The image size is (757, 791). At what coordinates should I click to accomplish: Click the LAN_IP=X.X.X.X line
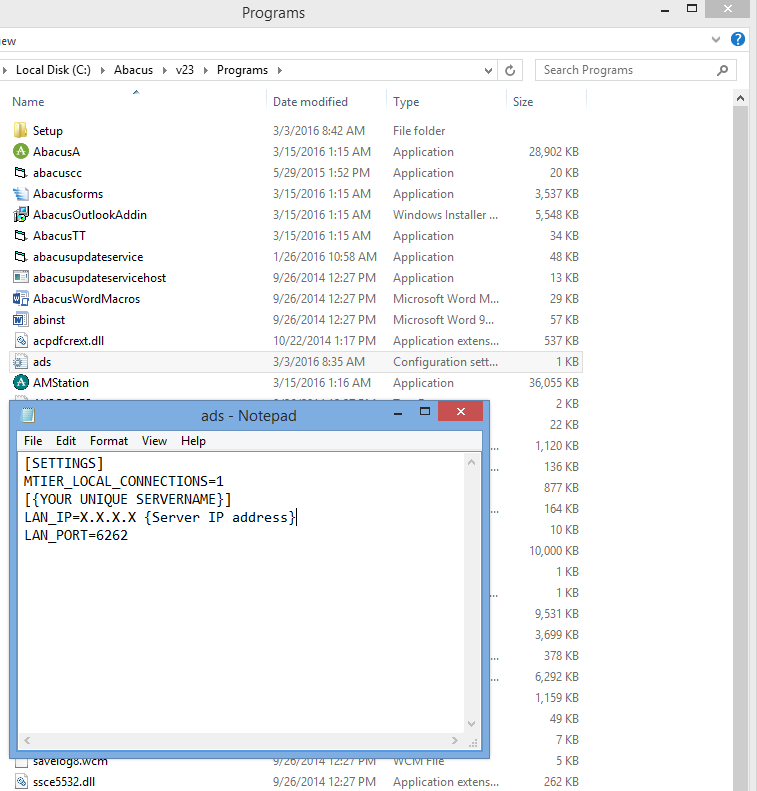pos(160,518)
